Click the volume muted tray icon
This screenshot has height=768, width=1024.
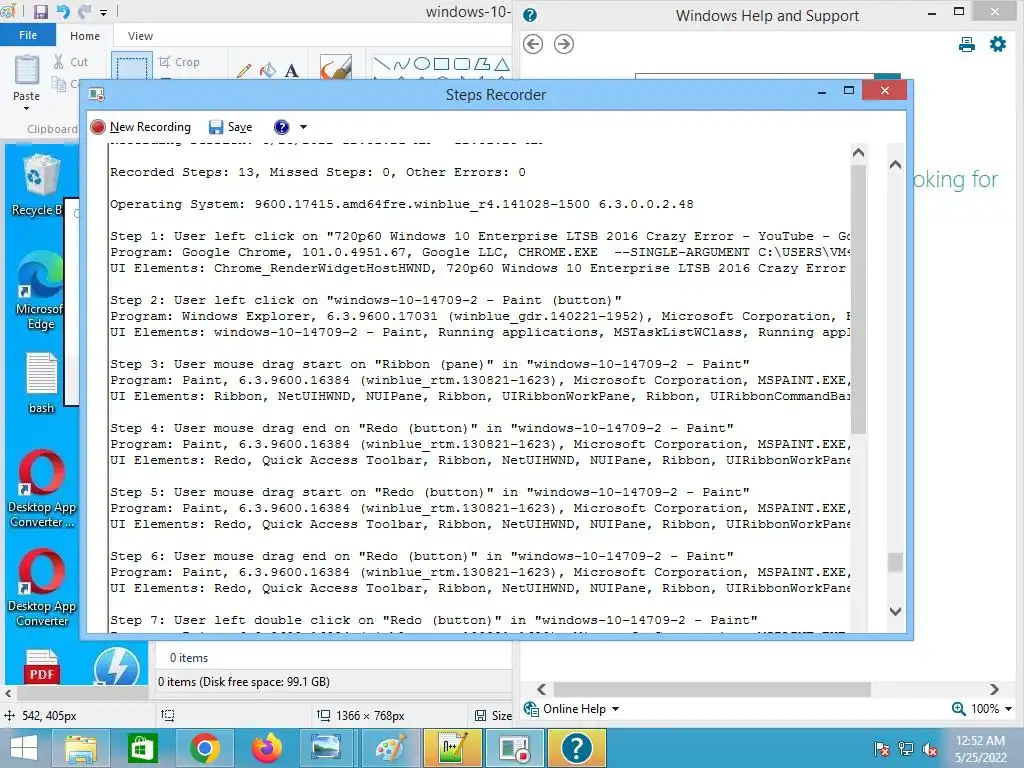coord(930,749)
